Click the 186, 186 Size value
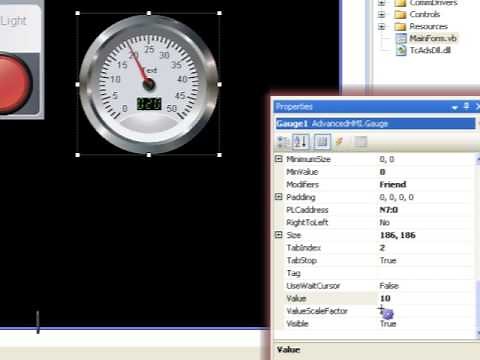The width and height of the screenshot is (480, 360). pyautogui.click(x=398, y=235)
